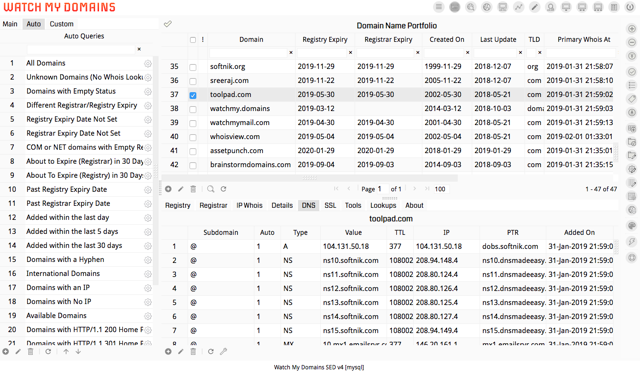Clear the Auto Queries search with x button
Screen dimensions: 640x373
click(139, 49)
